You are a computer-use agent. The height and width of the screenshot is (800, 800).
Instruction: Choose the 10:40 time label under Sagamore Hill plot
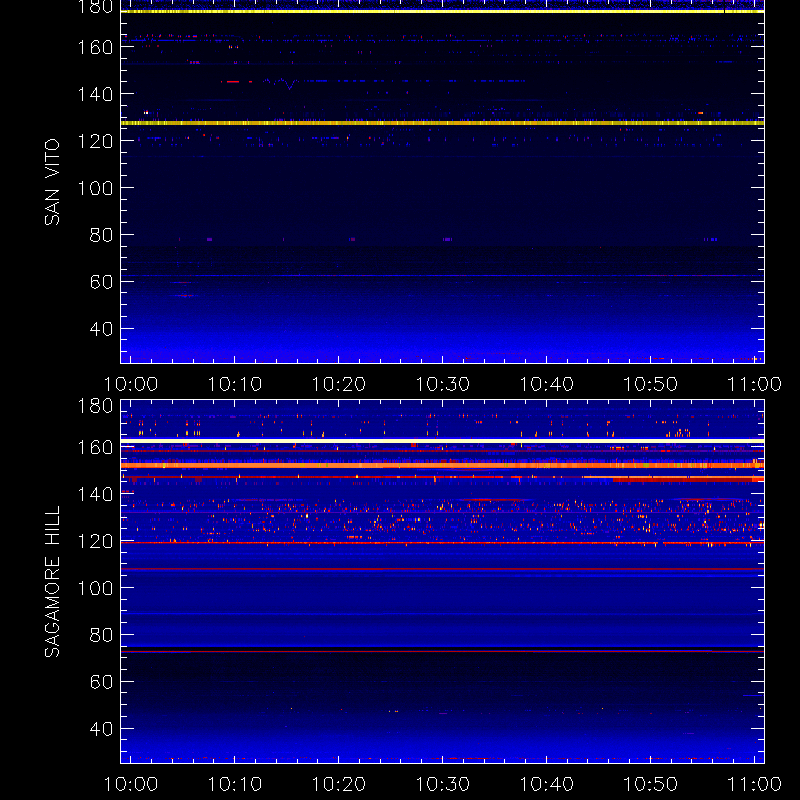(x=547, y=784)
